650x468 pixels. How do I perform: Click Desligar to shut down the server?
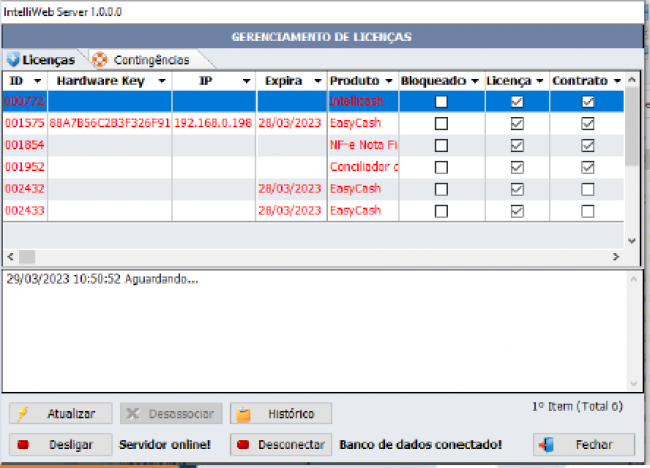pos(61,445)
